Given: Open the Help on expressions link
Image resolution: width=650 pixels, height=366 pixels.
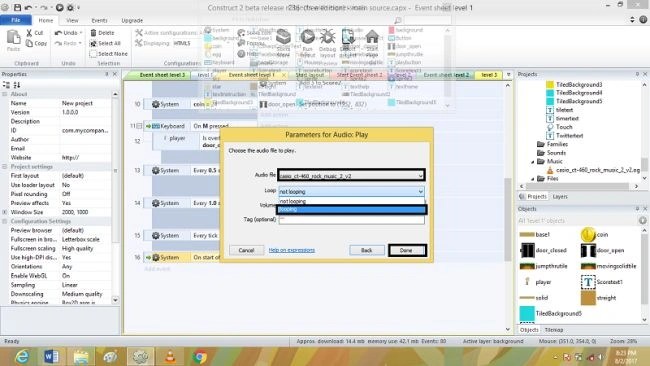Looking at the screenshot, I should click(x=292, y=250).
